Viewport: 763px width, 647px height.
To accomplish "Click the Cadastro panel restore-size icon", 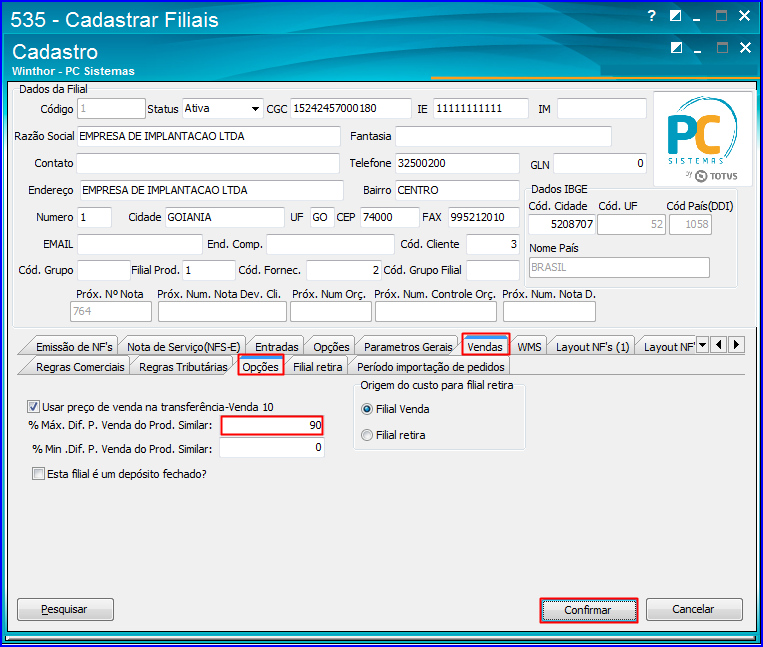I will pyautogui.click(x=676, y=48).
